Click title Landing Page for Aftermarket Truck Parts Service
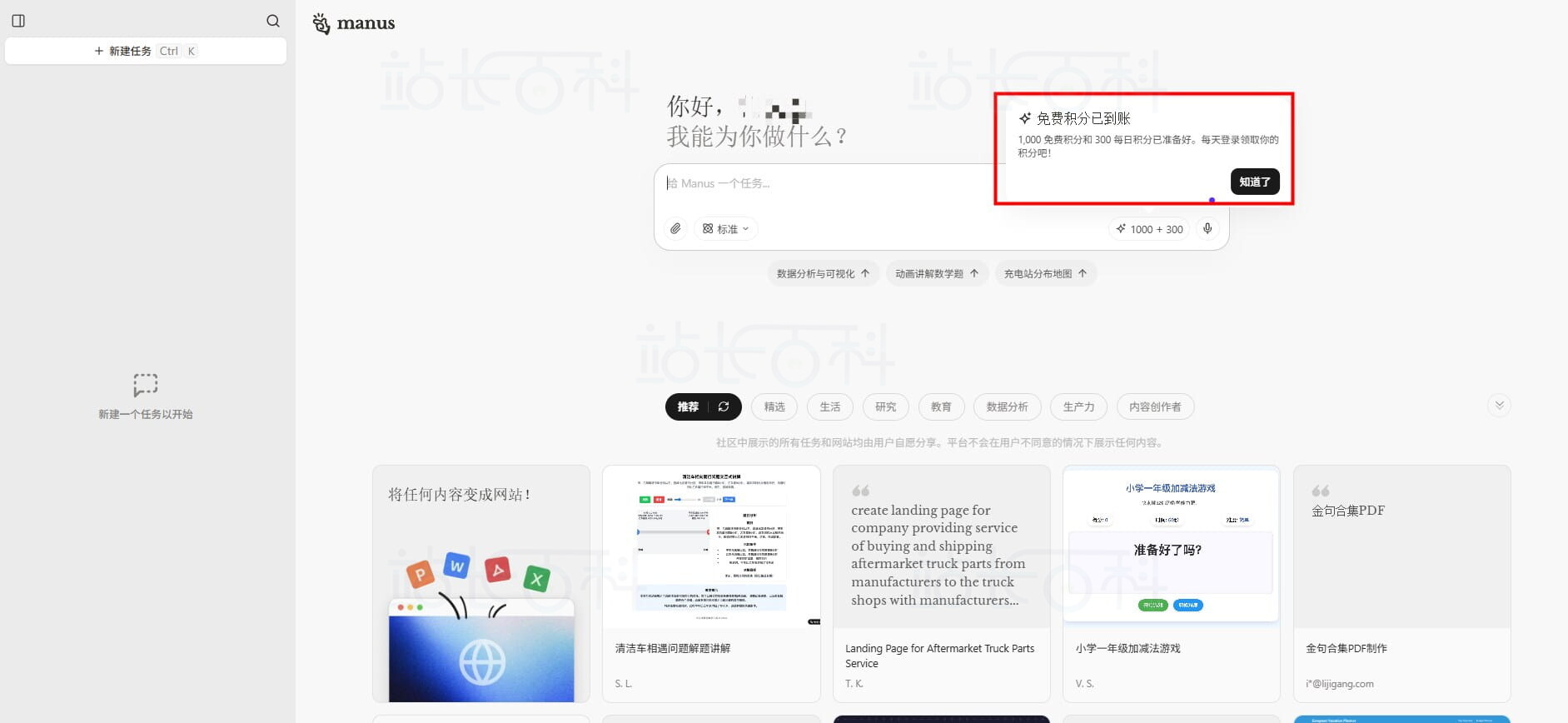 [940, 656]
